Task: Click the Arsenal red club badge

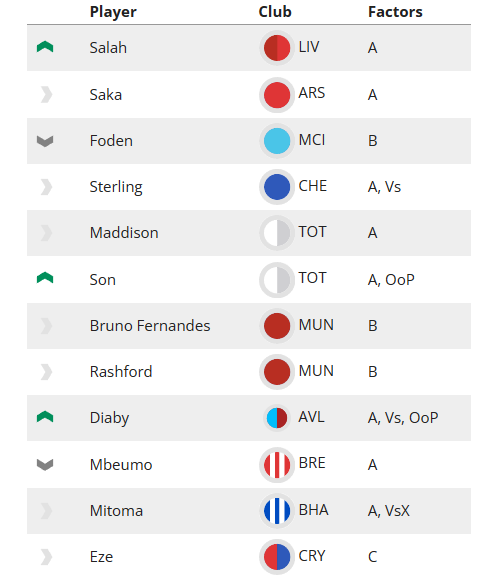Action: pos(277,95)
